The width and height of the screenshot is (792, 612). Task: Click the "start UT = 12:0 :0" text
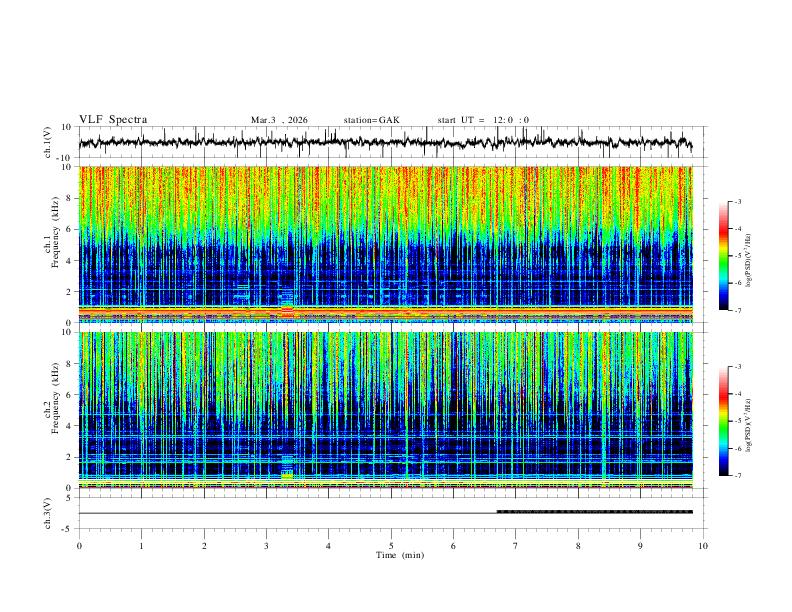pos(483,120)
